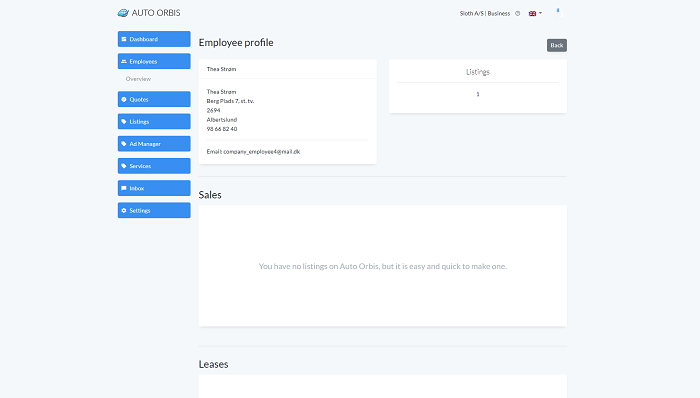Click the Sloth A/S | Business account label
Image resolution: width=700 pixels, height=398 pixels.
(485, 13)
